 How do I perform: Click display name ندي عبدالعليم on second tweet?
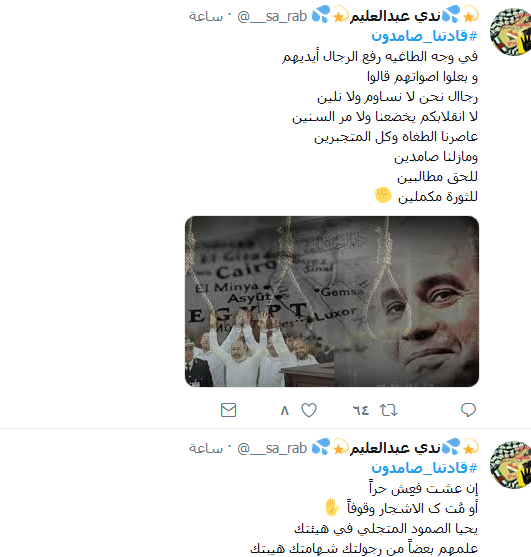[395, 448]
